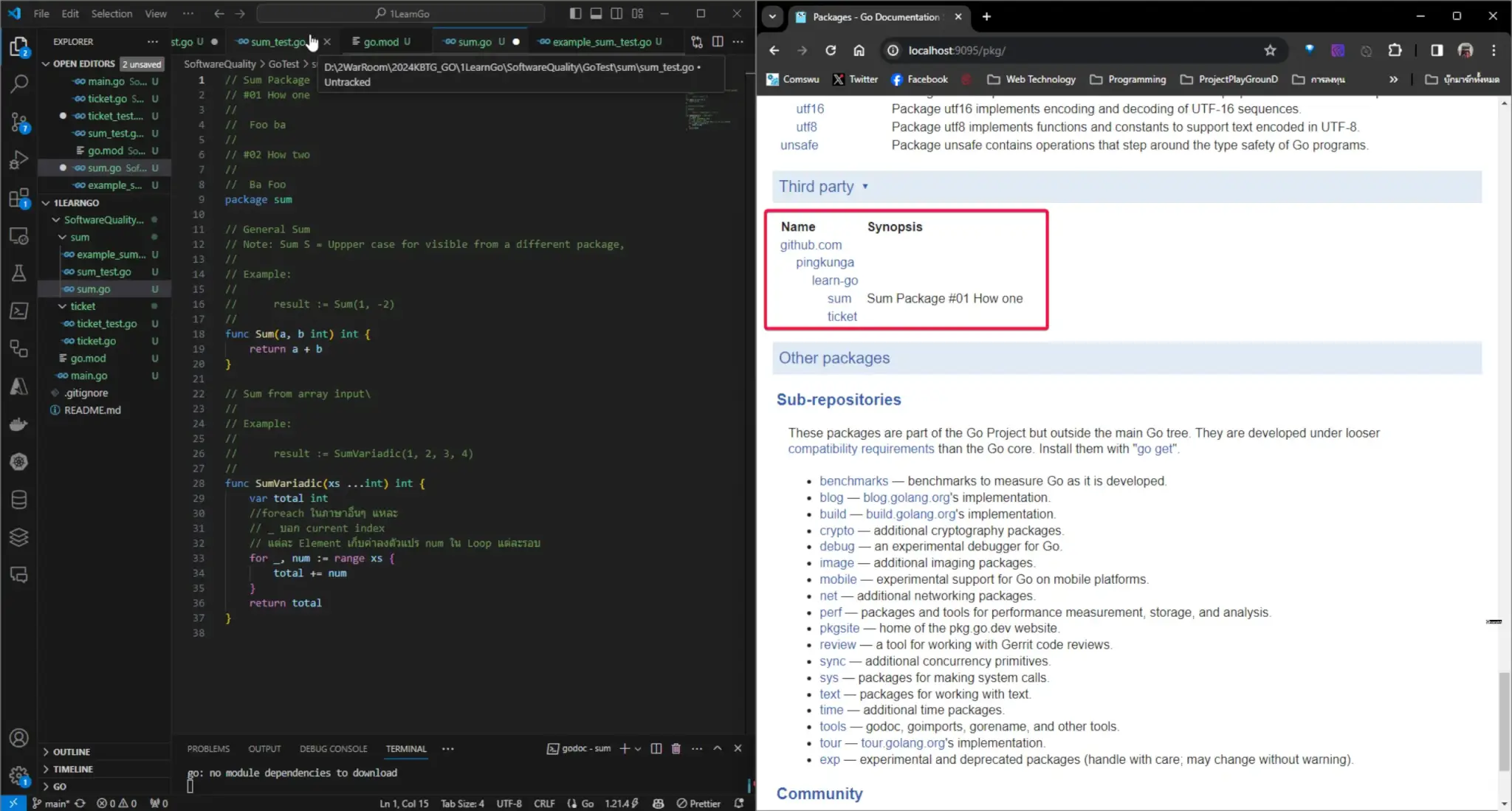The height and width of the screenshot is (811, 1512).
Task: Kill terminal with the trash icon
Action: [676, 748]
